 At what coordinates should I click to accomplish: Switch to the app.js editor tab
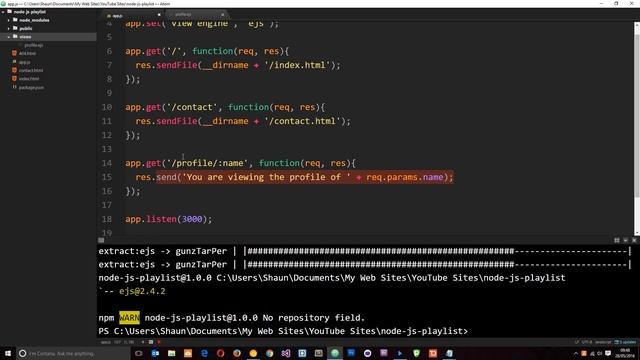pos(131,15)
